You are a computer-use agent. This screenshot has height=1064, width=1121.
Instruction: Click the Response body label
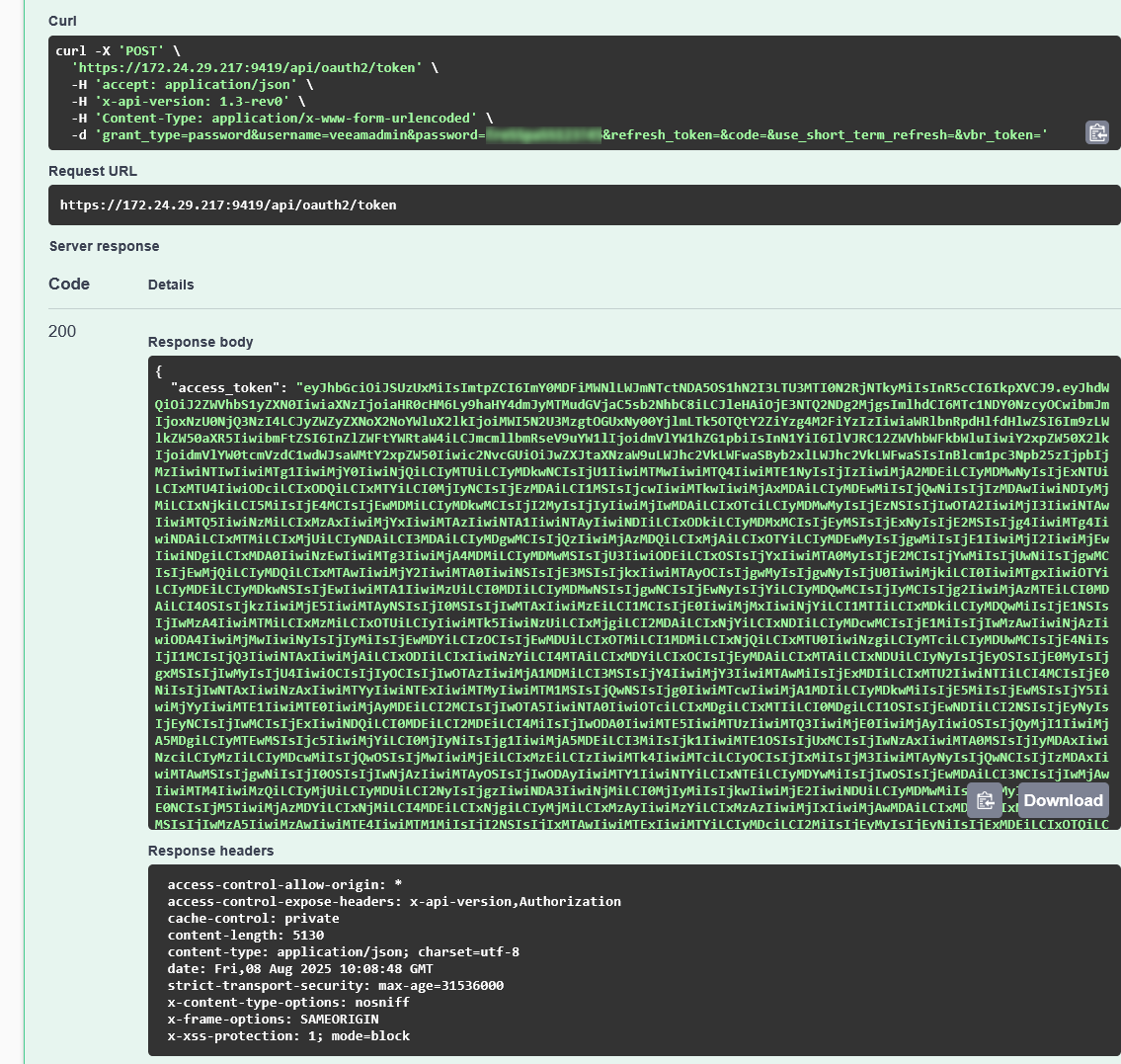point(200,342)
